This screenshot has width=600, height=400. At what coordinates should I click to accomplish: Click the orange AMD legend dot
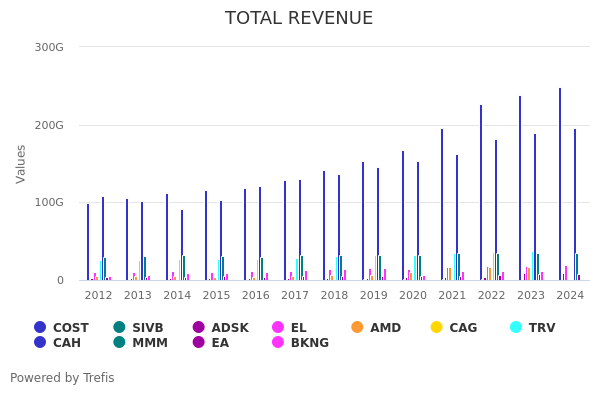coord(358,328)
